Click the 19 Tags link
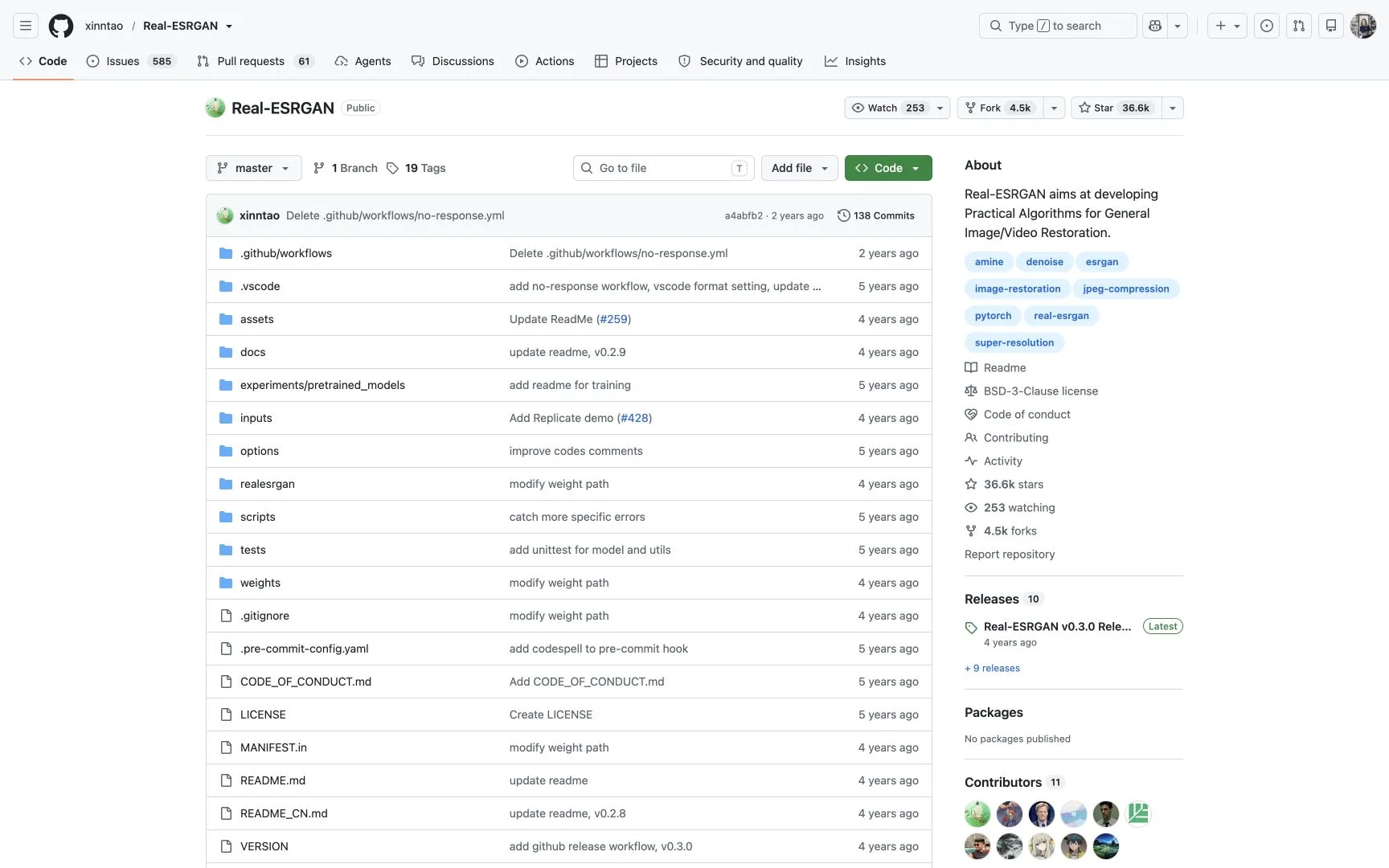The height and width of the screenshot is (868, 1389). tap(416, 168)
